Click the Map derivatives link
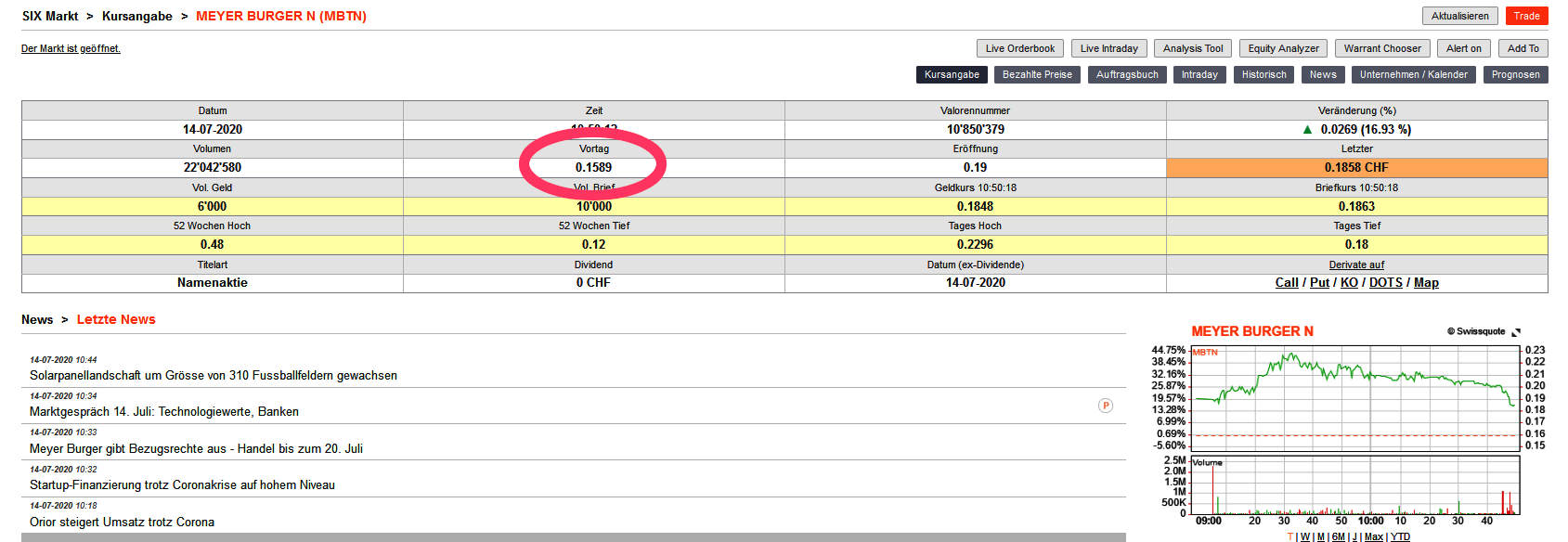Viewport: 1568px width, 542px height. (x=1426, y=283)
